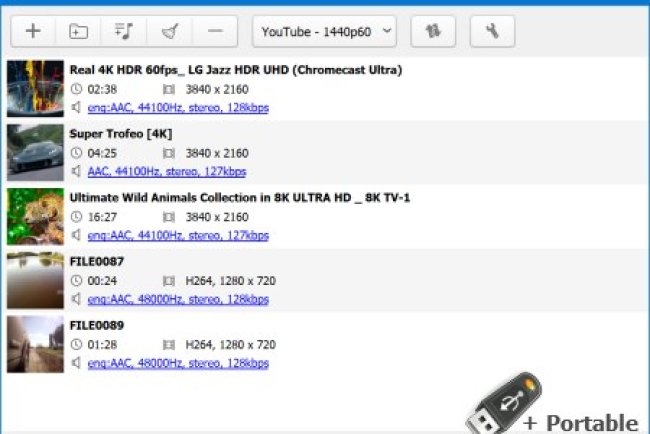Screen dimensions: 650x434
Task: Select the FILE0087 title in the list
Action: point(97,261)
